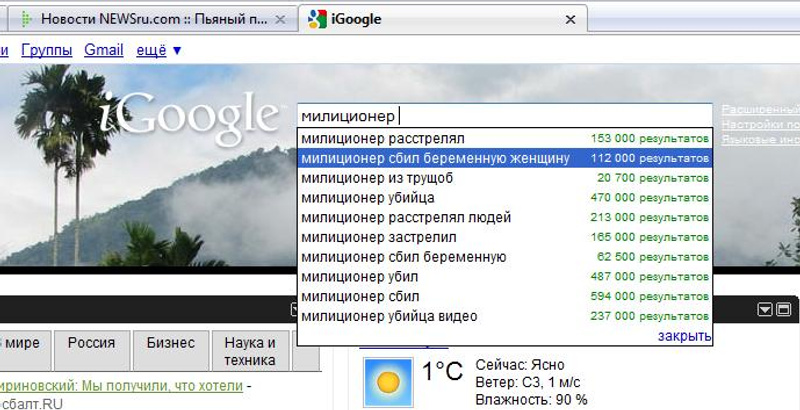Click the Влажность: 90 % text
Screen dimensions: 800x410
(531, 399)
